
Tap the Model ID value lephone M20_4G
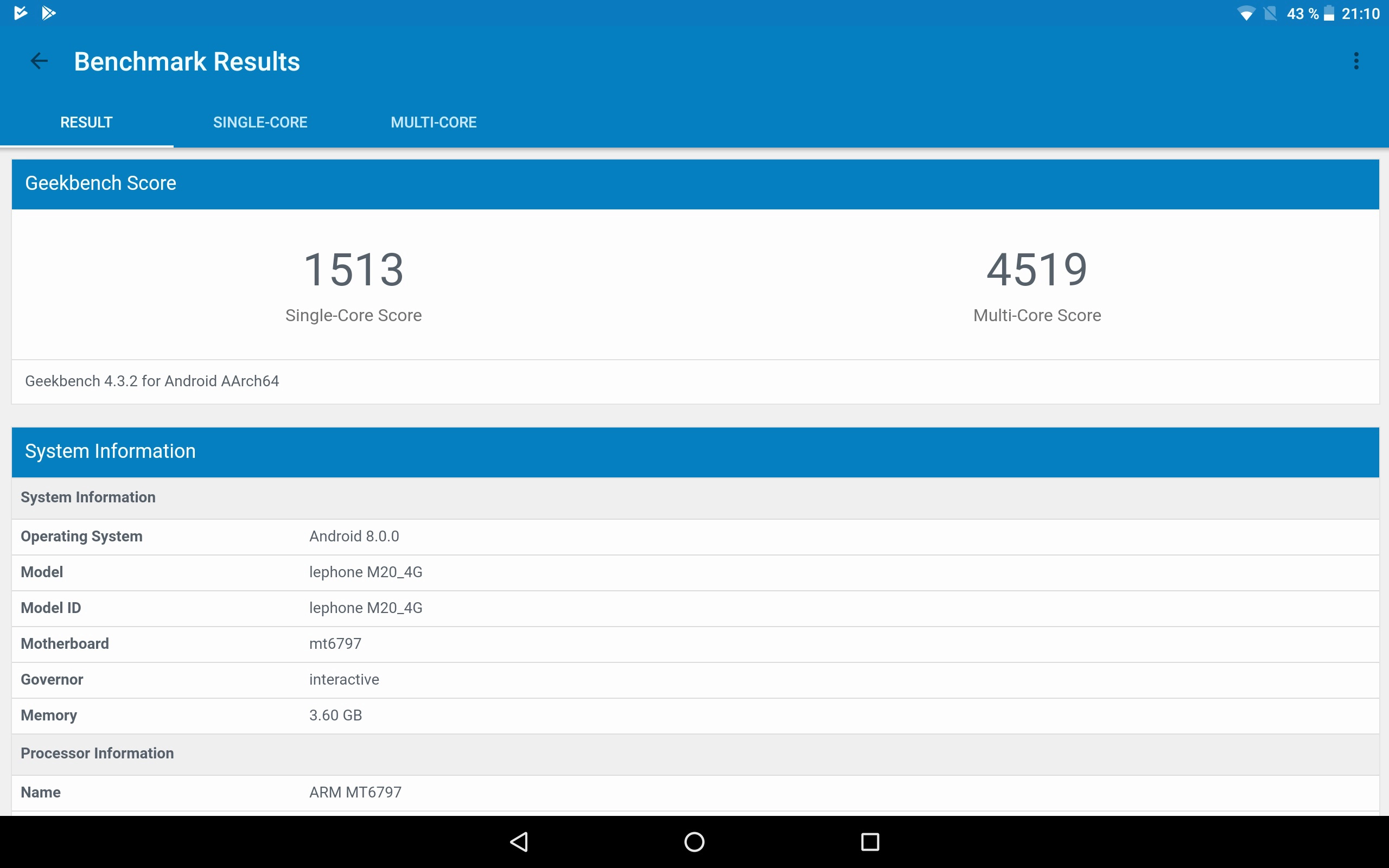(x=366, y=608)
